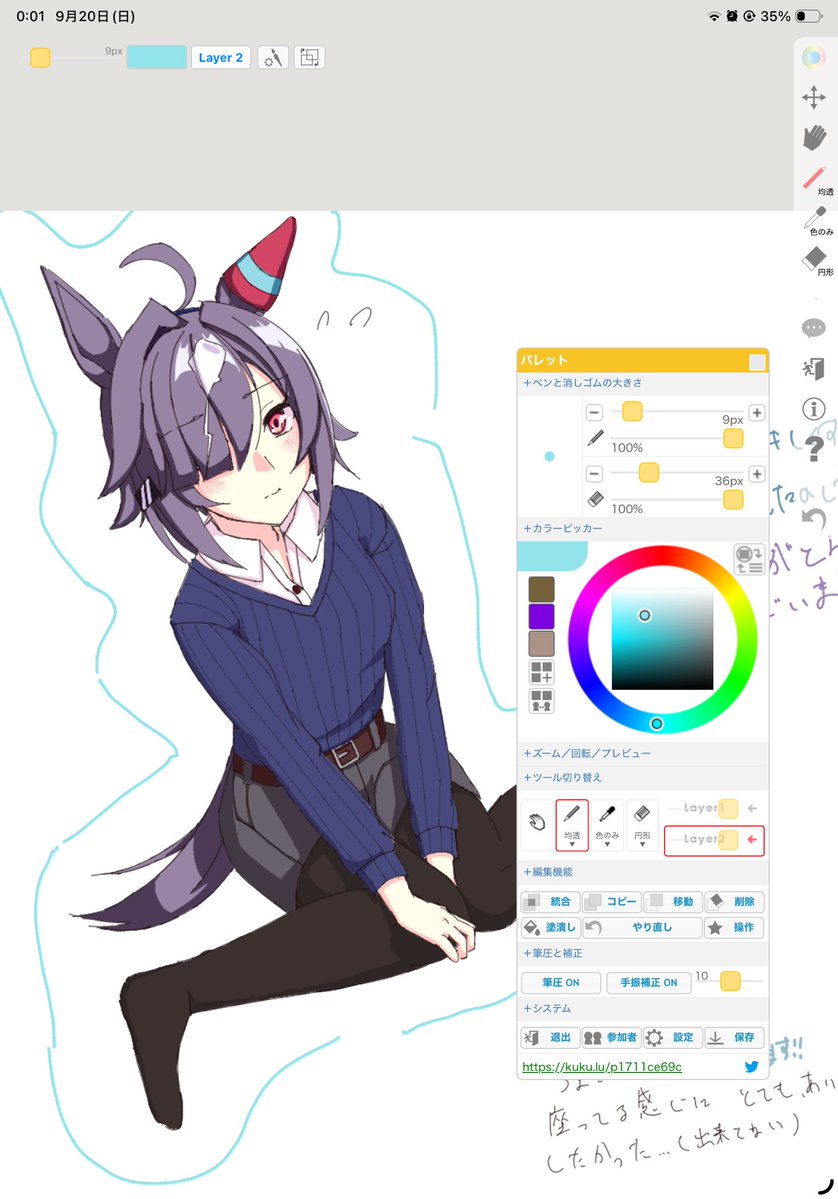The width and height of the screenshot is (838, 1199).
Task: Select Layer2 in palette layer list
Action: point(714,840)
